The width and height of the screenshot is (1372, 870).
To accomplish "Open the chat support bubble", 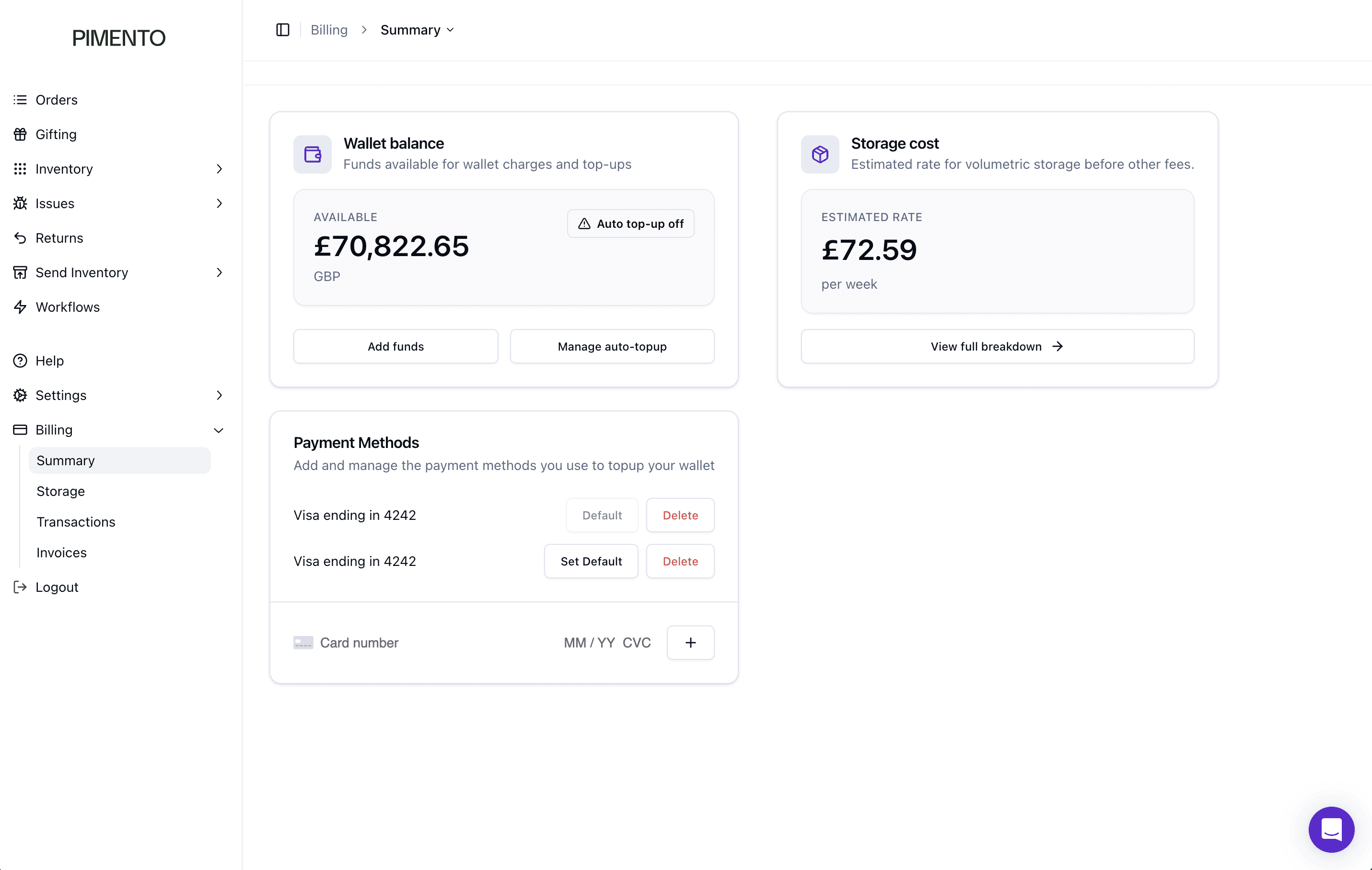I will 1331,829.
